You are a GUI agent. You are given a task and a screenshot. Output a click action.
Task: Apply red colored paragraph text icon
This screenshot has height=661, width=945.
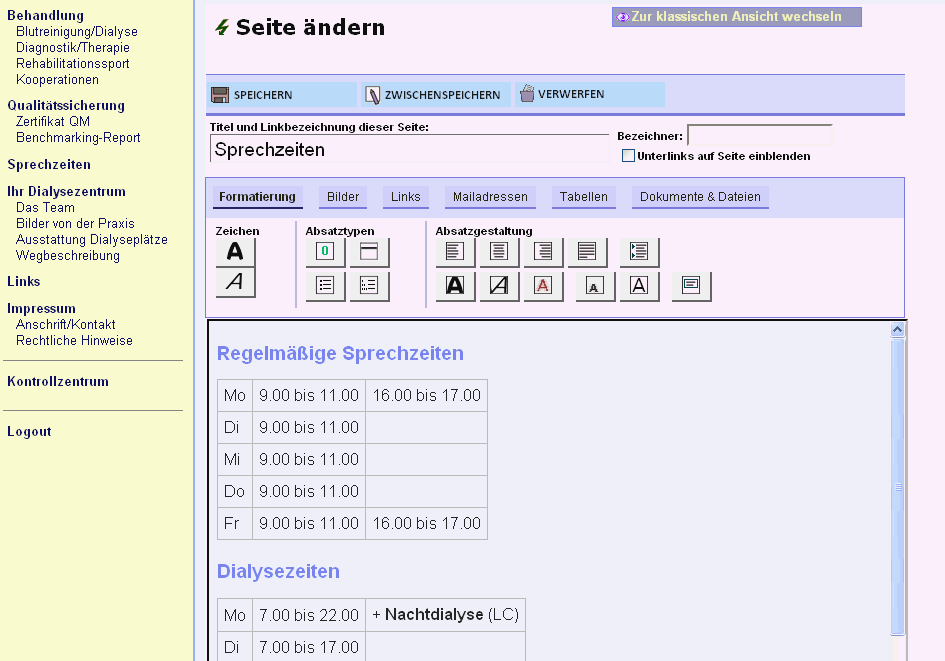coord(543,286)
